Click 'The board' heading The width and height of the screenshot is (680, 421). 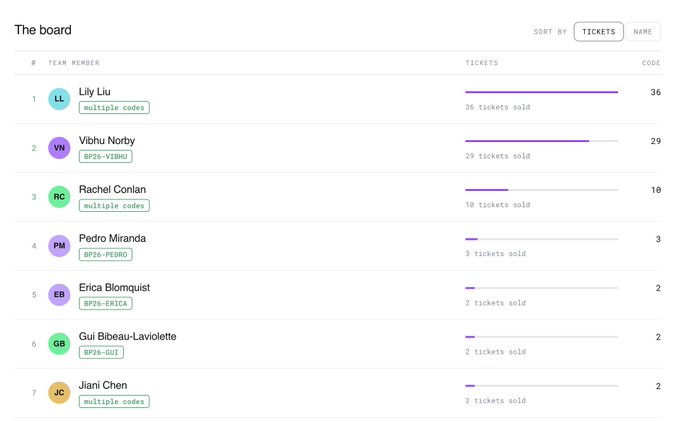[x=43, y=30]
